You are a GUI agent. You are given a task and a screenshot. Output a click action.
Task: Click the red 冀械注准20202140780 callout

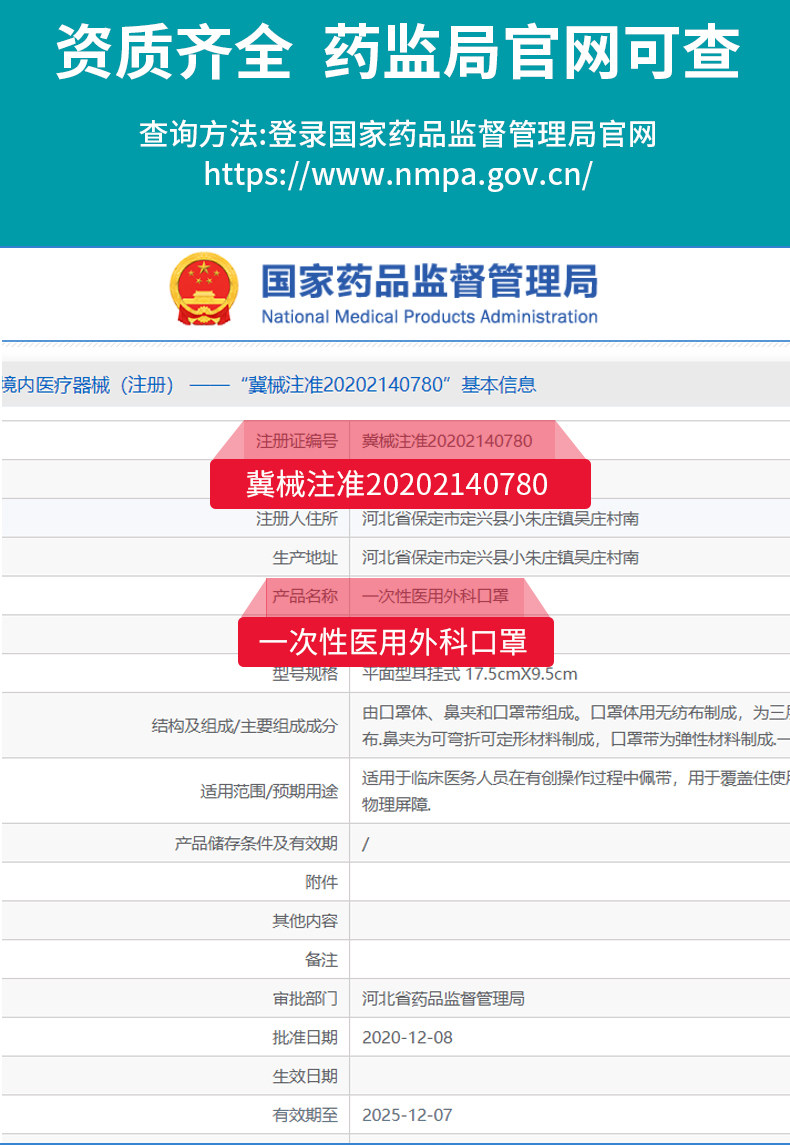[x=400, y=484]
